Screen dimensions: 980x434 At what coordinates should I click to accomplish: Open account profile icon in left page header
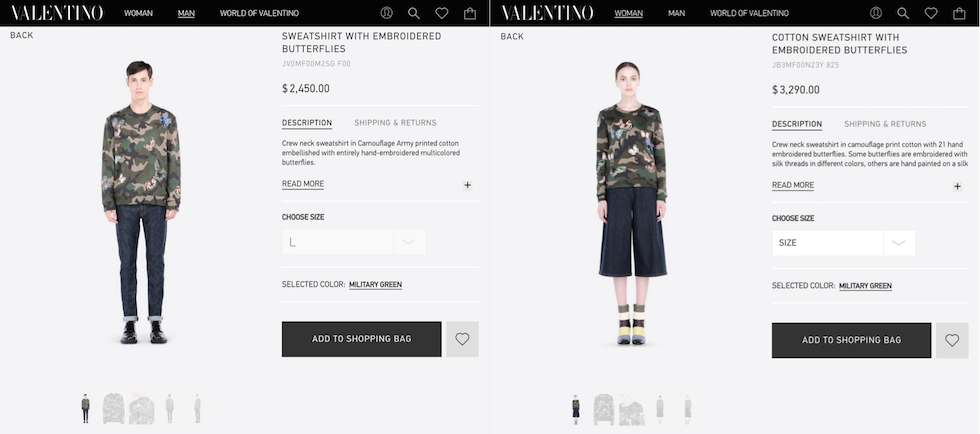coord(386,13)
